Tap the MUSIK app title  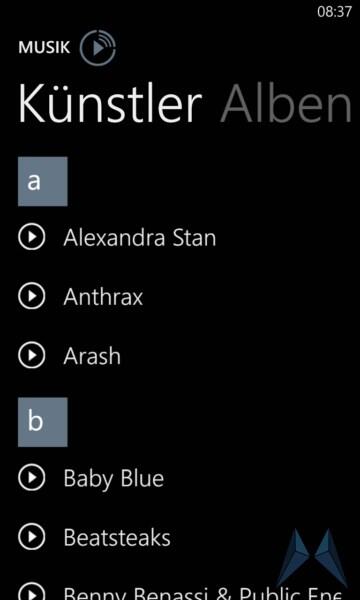[44, 48]
